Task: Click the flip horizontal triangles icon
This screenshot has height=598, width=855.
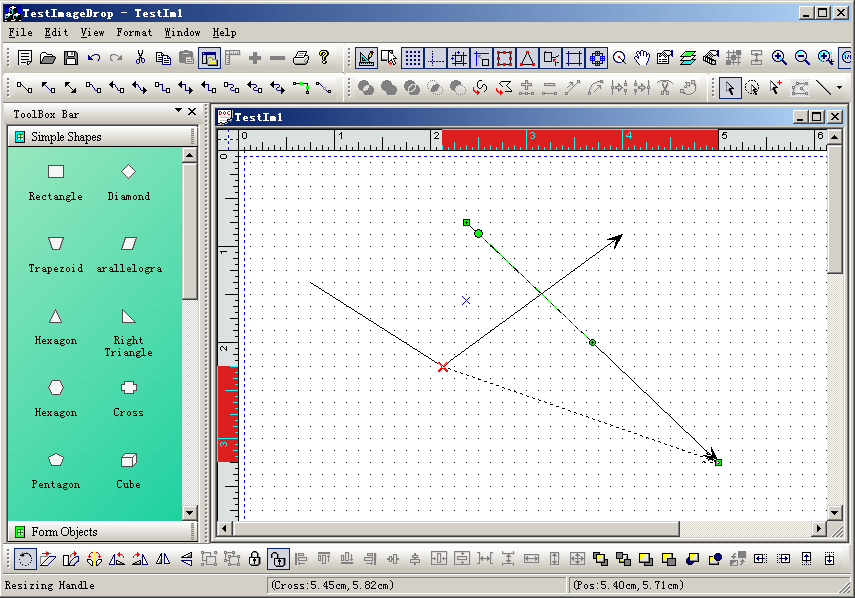Action: [163, 559]
